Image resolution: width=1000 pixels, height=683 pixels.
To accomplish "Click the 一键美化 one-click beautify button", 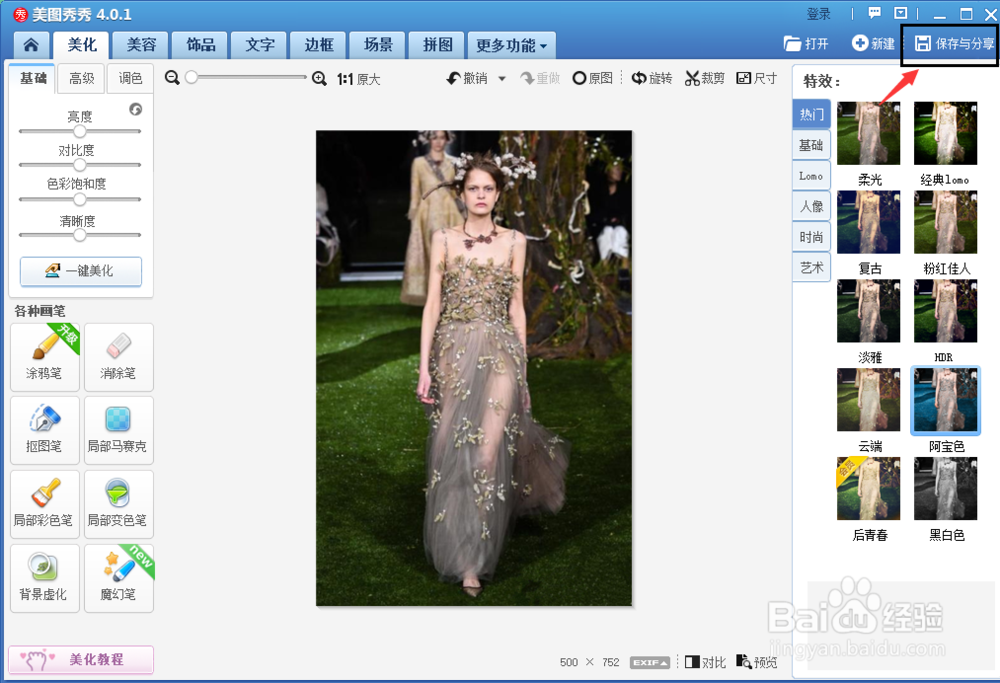I will tap(81, 271).
